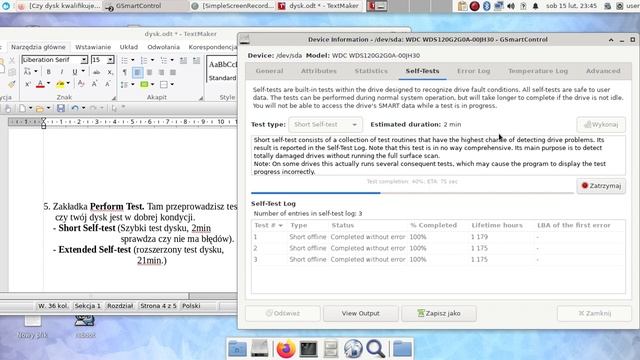Image resolution: width=640 pixels, height=360 pixels.
Task: Open the numbered list dropdown arrow
Action: 152,60
